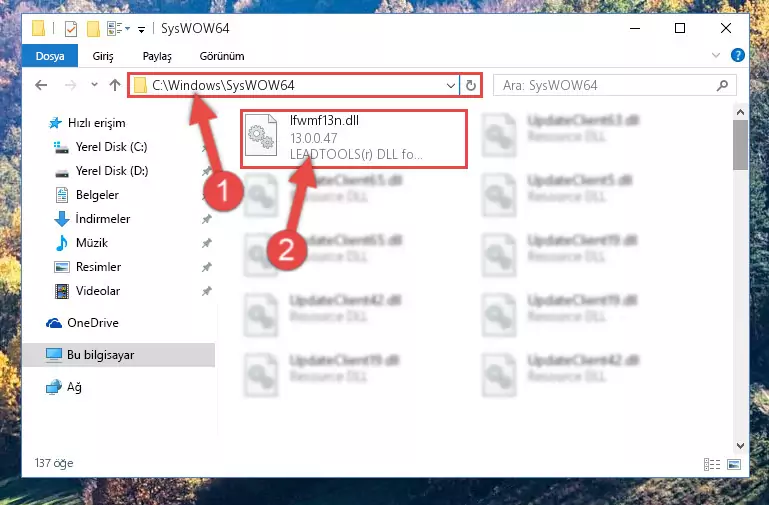Minimize the SysWOW64 window

click(635, 28)
